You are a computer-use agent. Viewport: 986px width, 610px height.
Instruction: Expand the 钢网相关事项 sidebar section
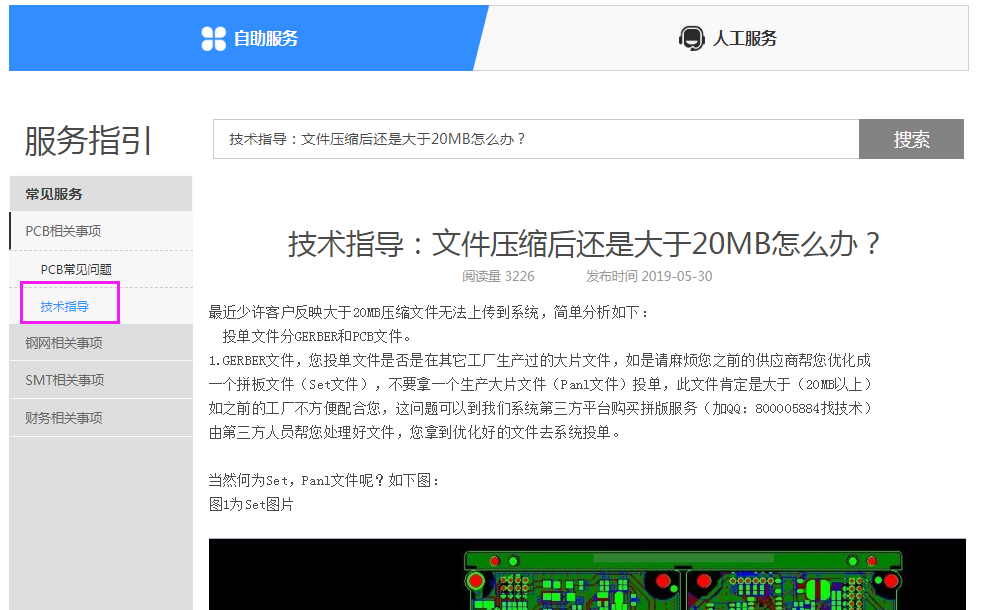click(x=63, y=343)
